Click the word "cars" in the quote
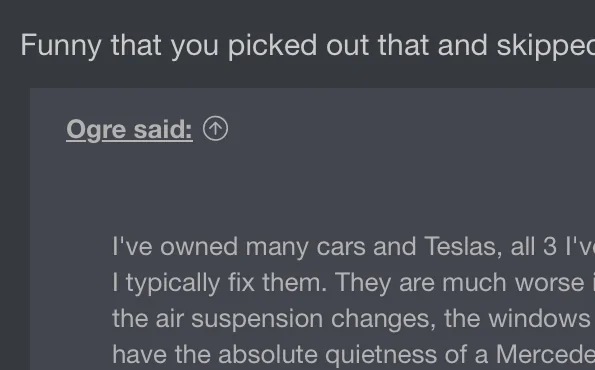Screen dimensions: 595x370 coord(341,247)
